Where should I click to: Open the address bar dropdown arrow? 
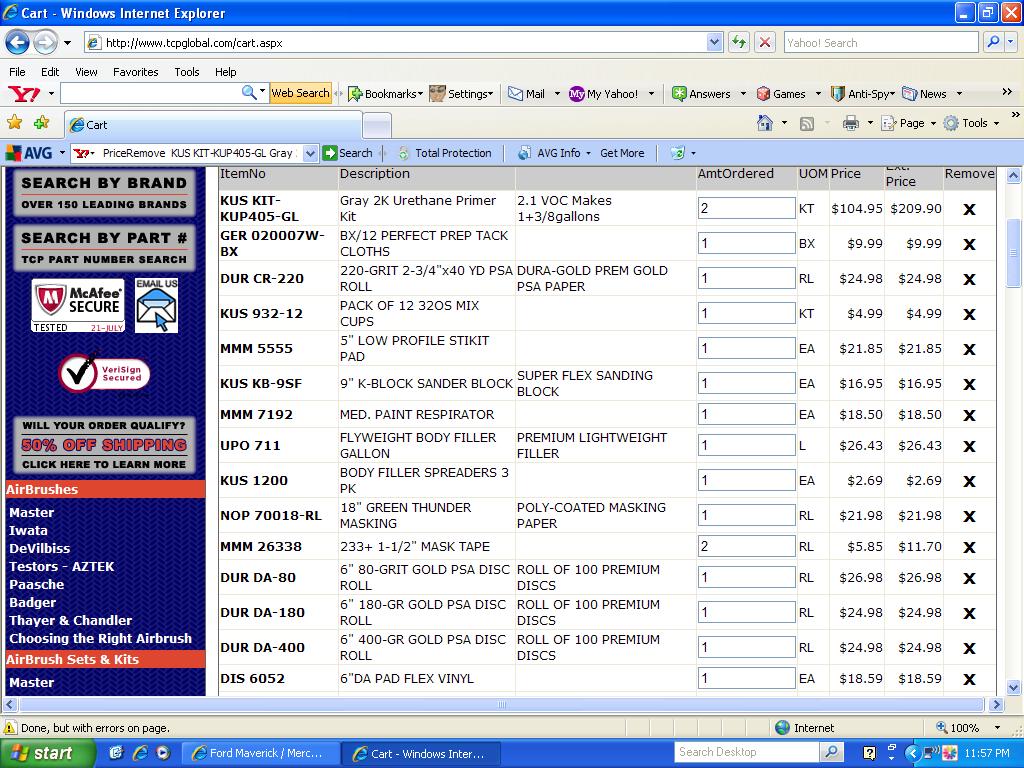[714, 42]
